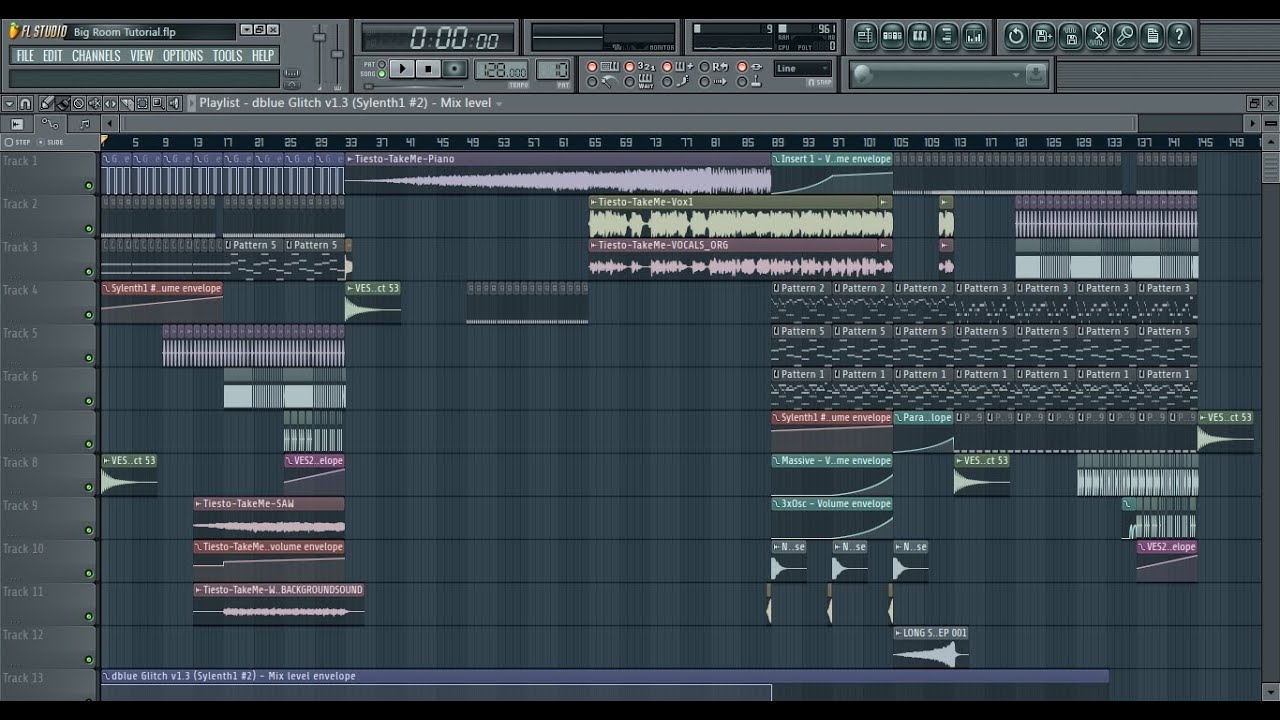Select the Zoom magnifier tool
1280x720 pixels.
coord(158,103)
